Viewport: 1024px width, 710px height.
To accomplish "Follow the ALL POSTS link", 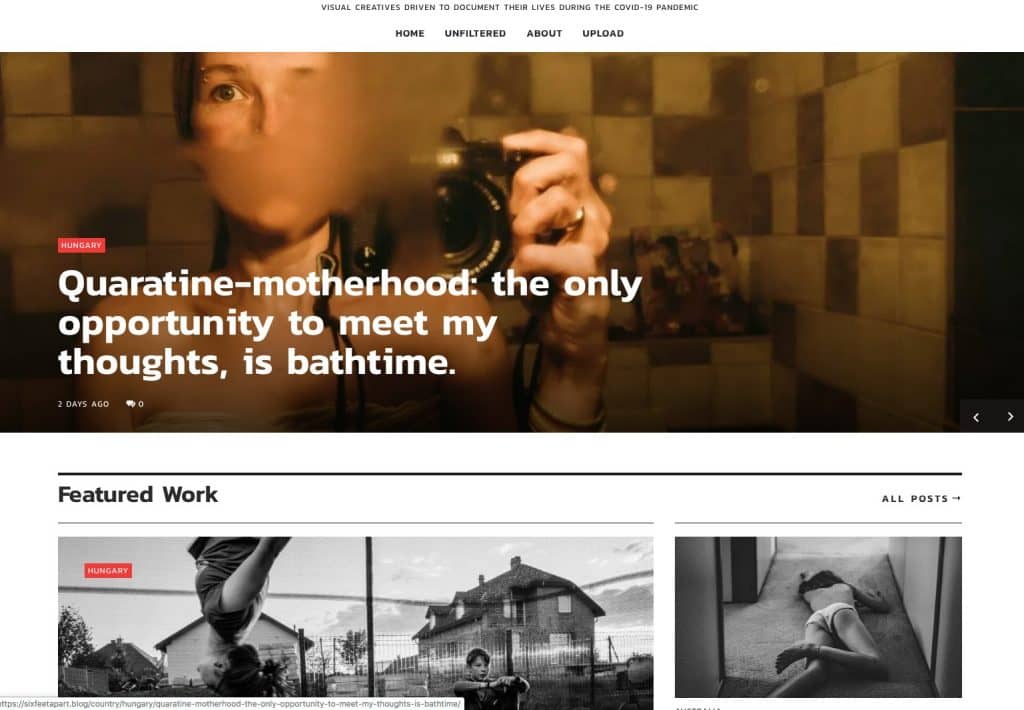I will 915,498.
